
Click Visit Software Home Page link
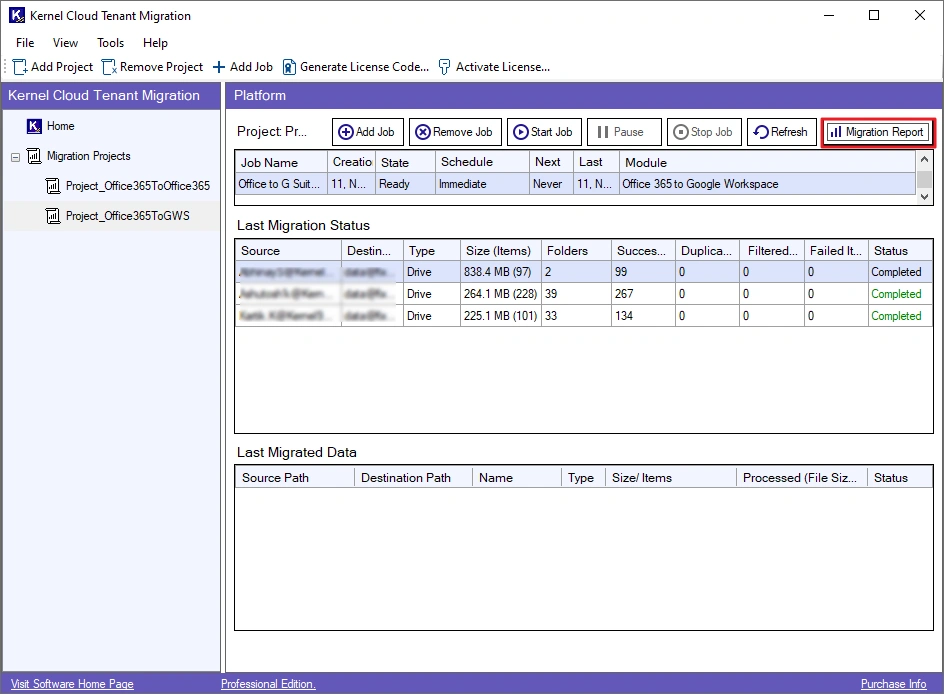click(x=72, y=684)
